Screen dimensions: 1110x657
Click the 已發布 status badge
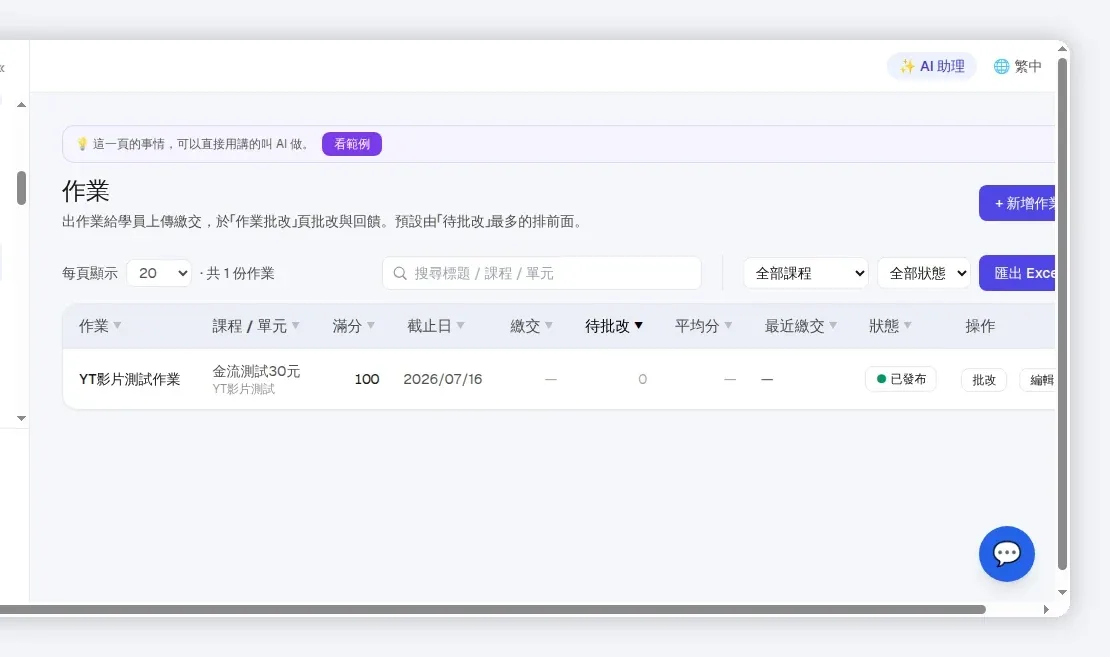(x=900, y=379)
